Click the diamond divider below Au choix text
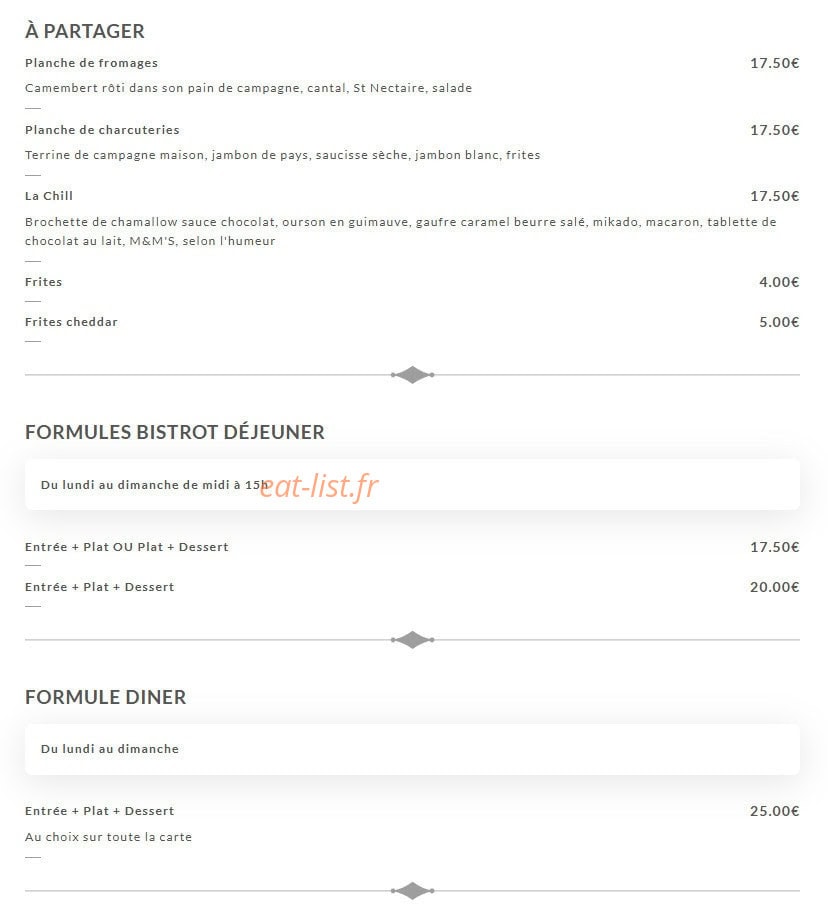 [413, 891]
